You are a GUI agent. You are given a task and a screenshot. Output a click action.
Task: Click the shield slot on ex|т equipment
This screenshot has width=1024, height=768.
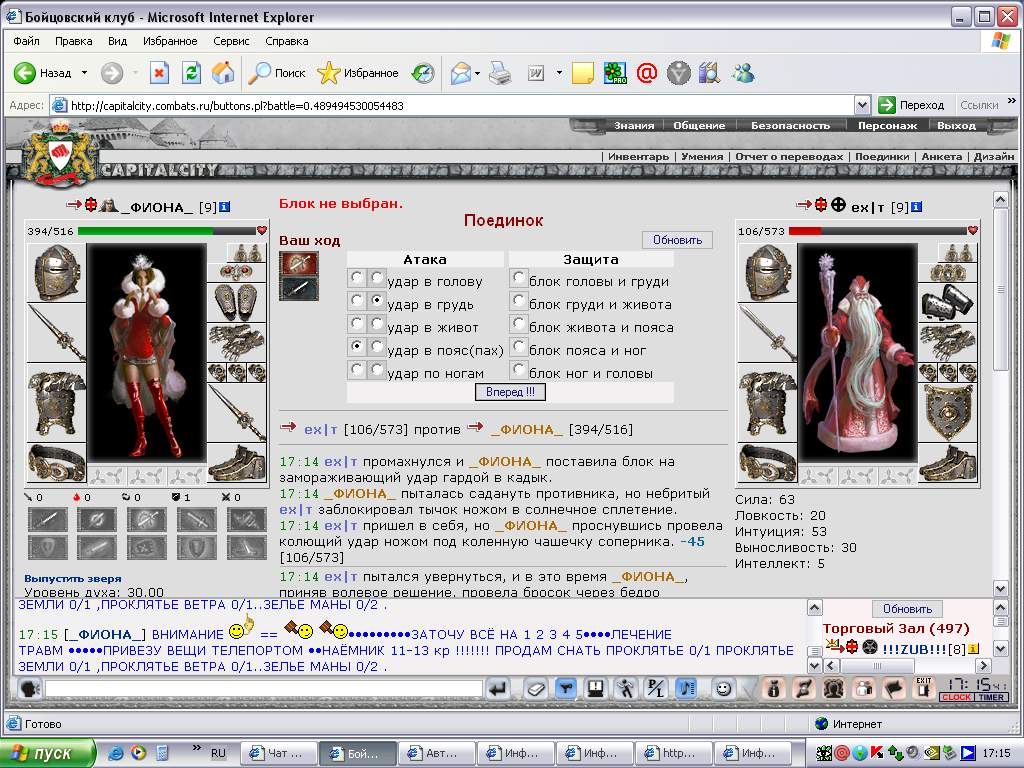pyautogui.click(x=948, y=413)
